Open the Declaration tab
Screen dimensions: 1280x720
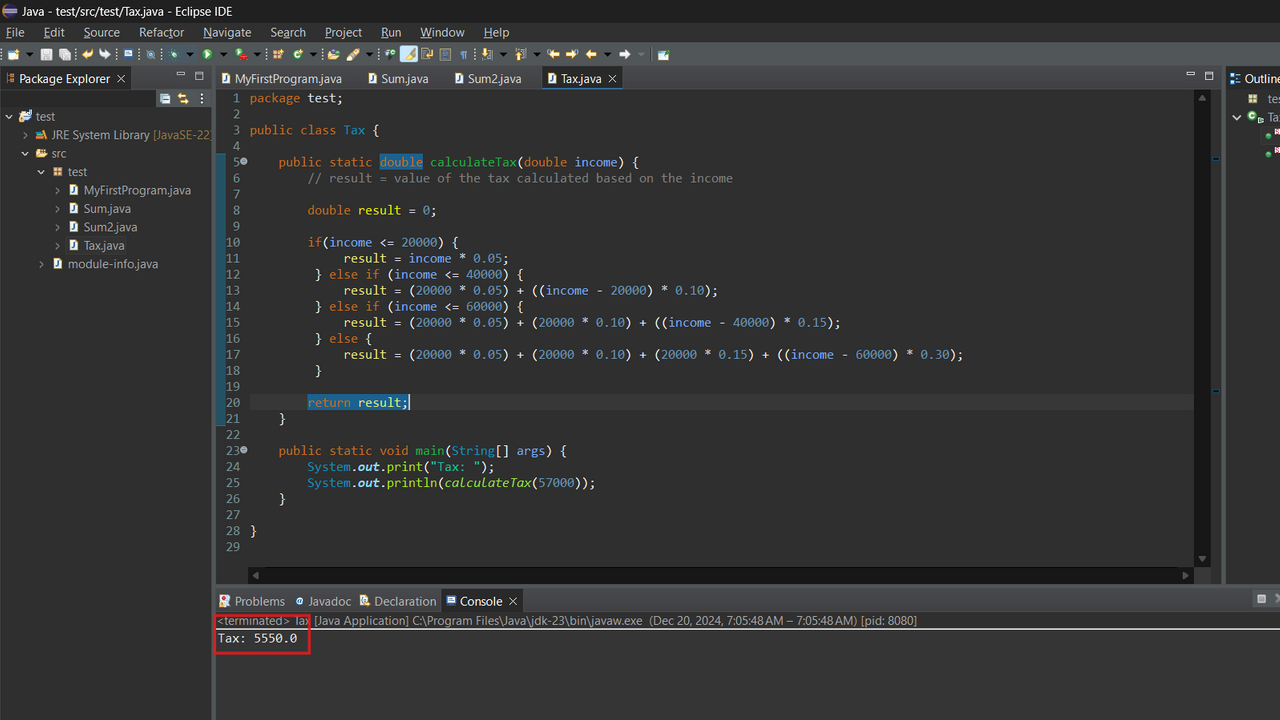pyautogui.click(x=398, y=601)
